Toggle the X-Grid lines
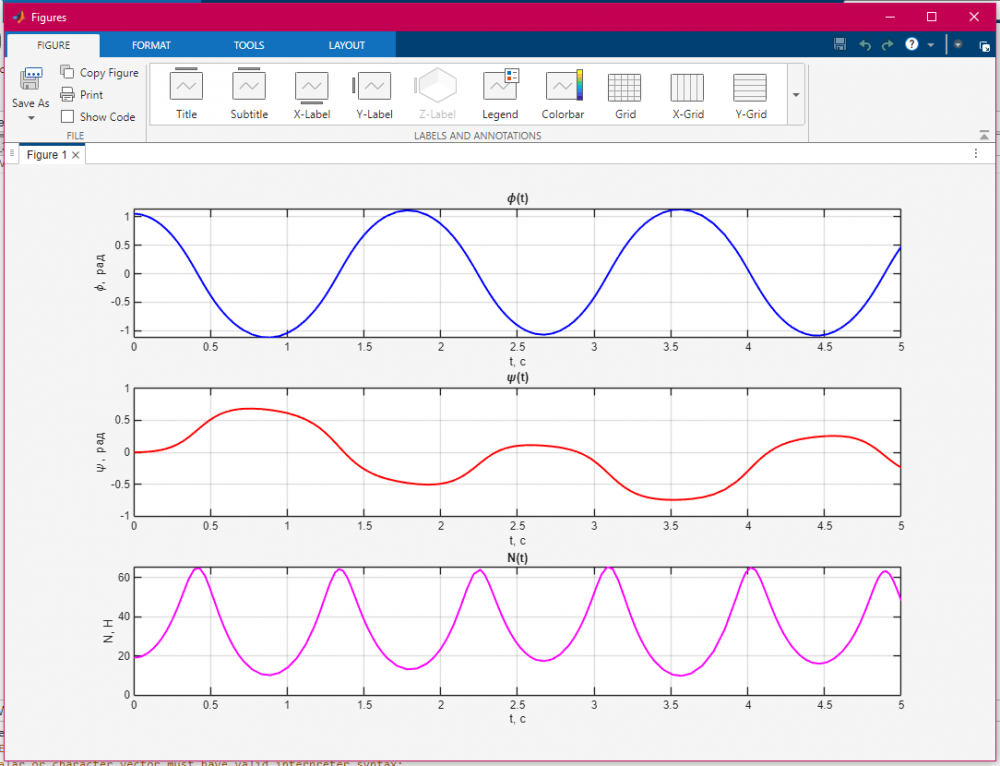The image size is (1000, 766). pyautogui.click(x=688, y=94)
